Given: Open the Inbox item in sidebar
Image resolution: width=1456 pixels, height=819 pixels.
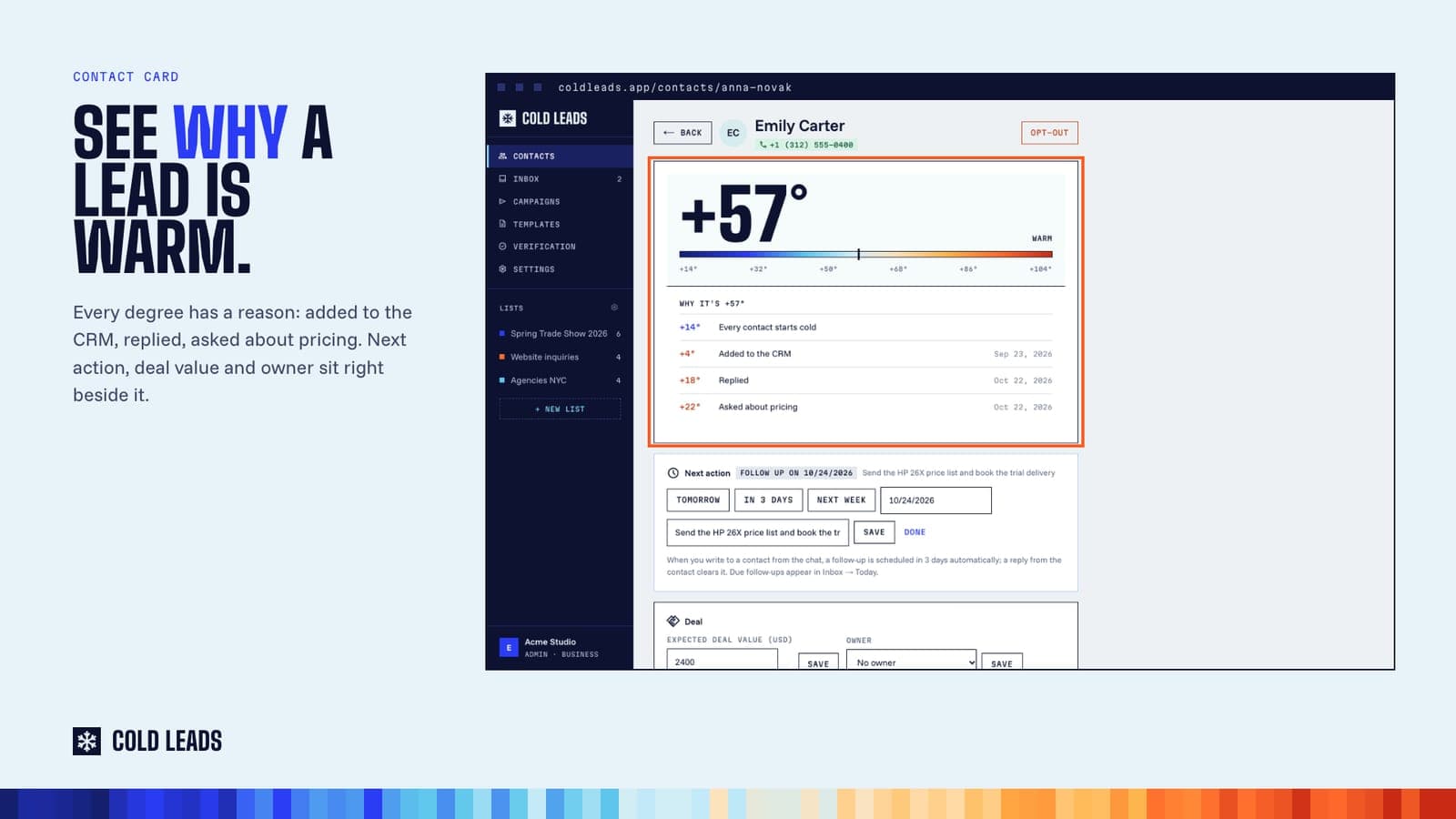Looking at the screenshot, I should [x=560, y=178].
